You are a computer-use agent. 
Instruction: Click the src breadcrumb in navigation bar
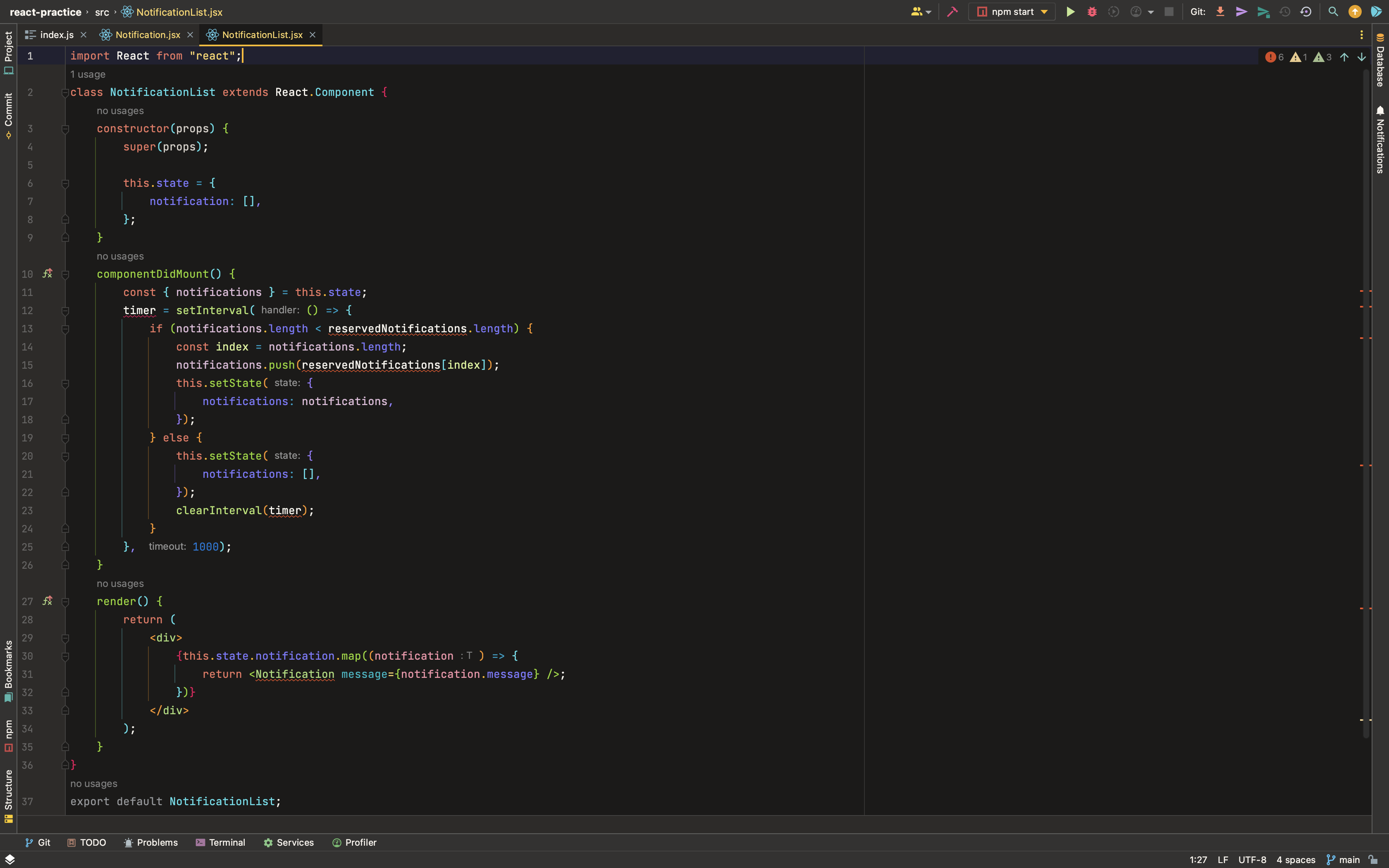click(x=102, y=12)
